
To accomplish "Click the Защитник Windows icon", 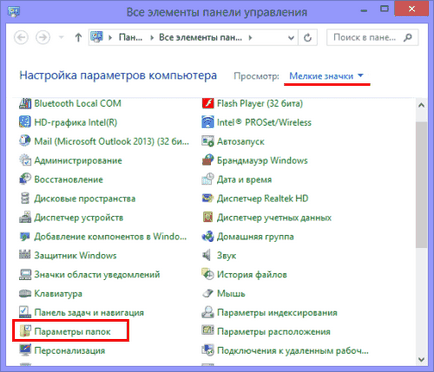I will (x=25, y=255).
